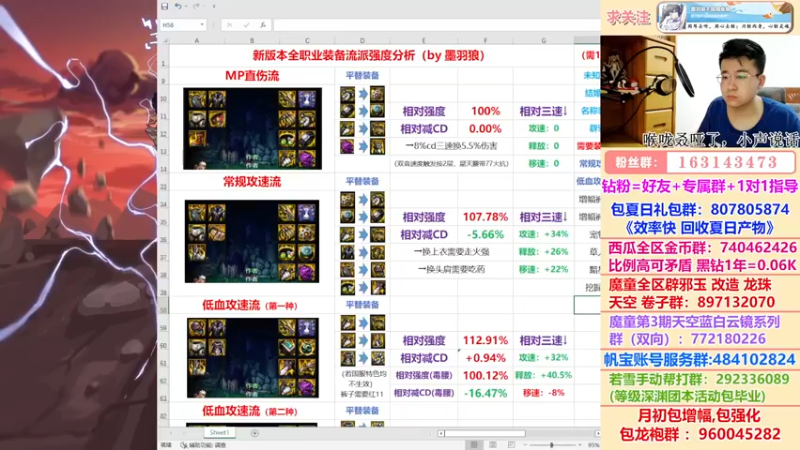800x450 pixels.
Task: Click the Redo arrow icon
Action: (x=195, y=6)
